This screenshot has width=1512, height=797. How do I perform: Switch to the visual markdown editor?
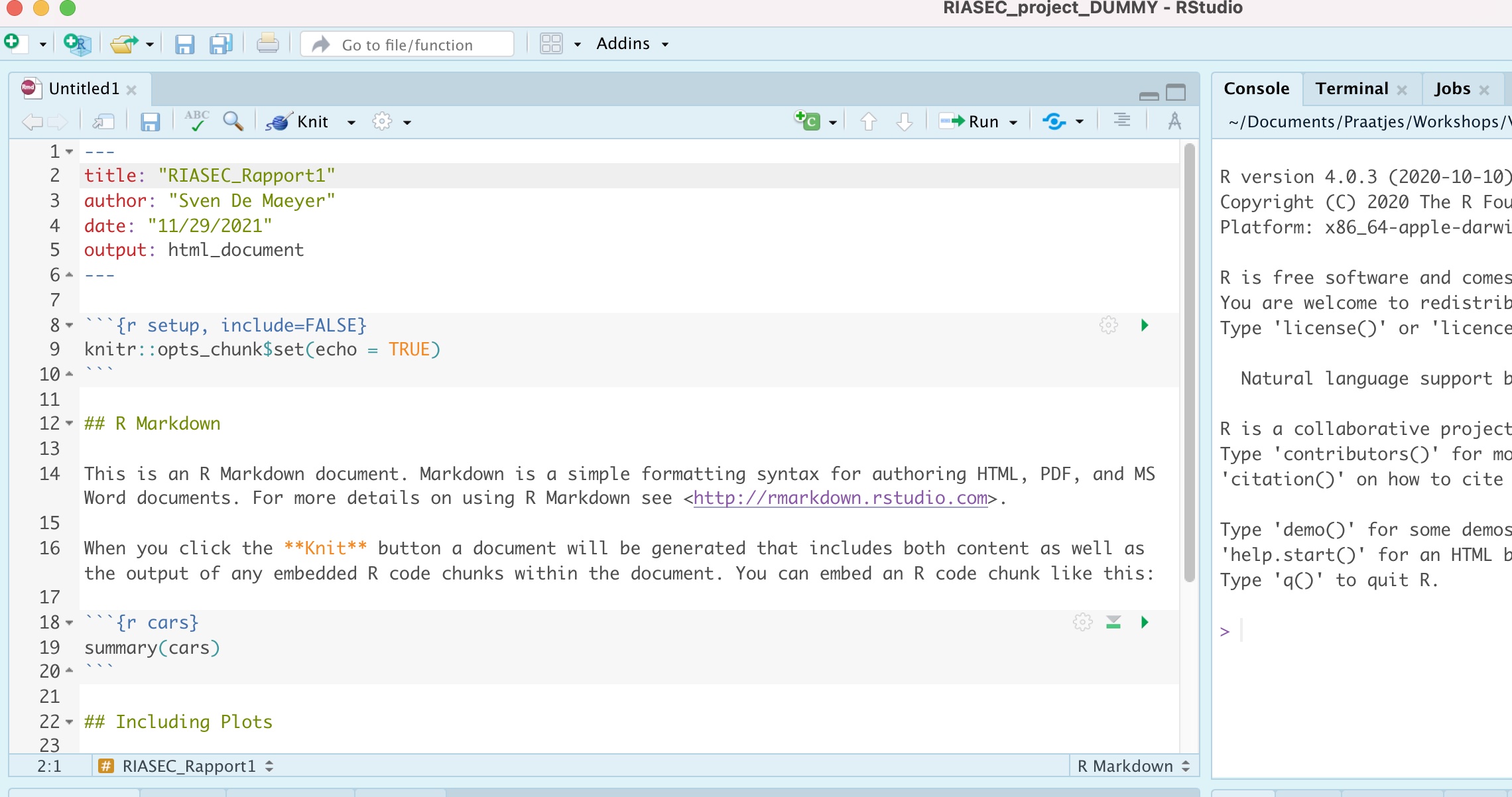click(1174, 121)
